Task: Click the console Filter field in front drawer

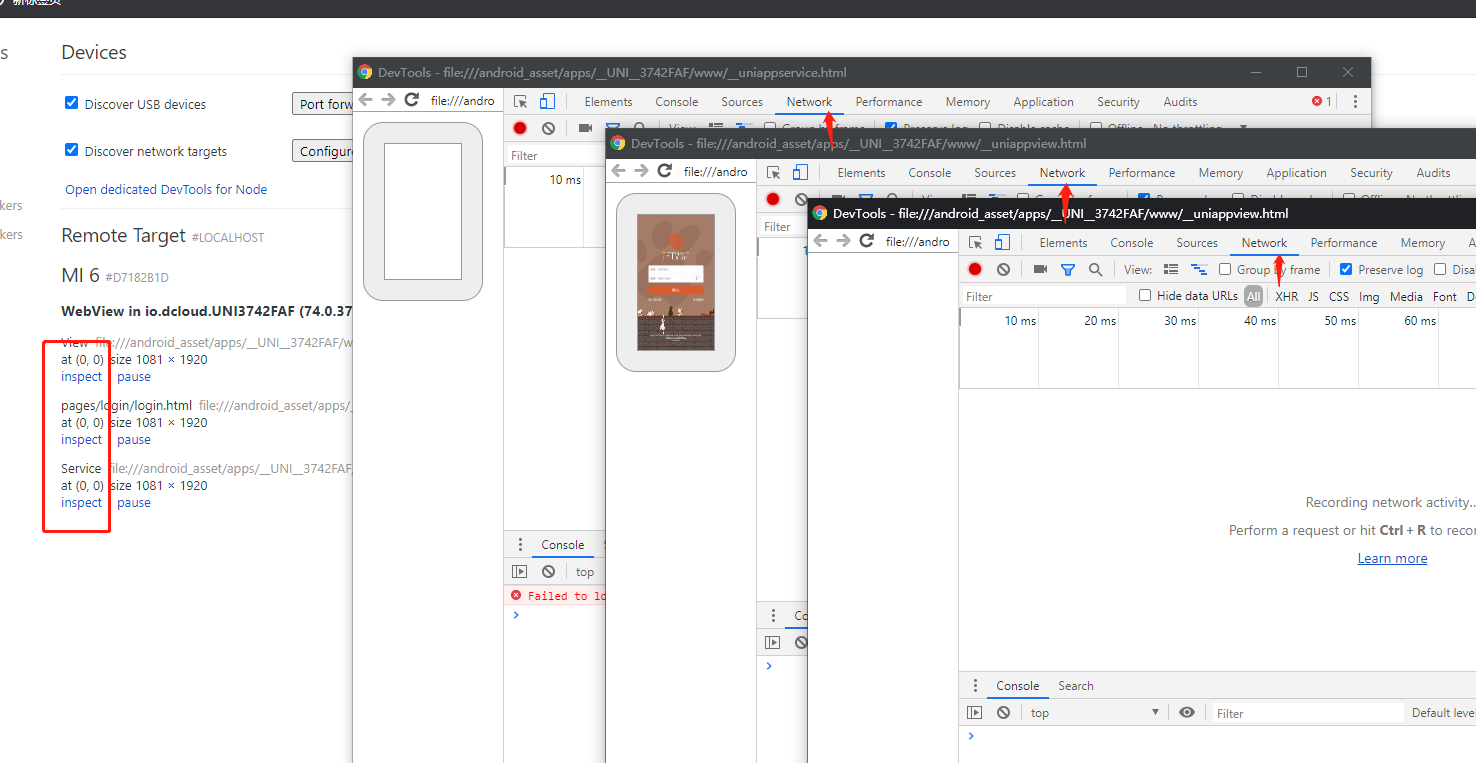Action: click(1308, 713)
